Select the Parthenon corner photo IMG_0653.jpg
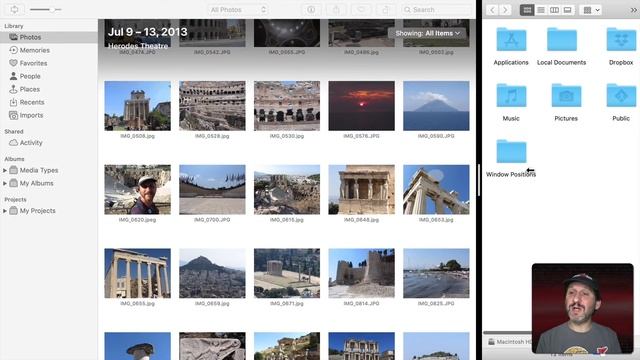Image resolution: width=640 pixels, height=360 pixels. [x=436, y=189]
